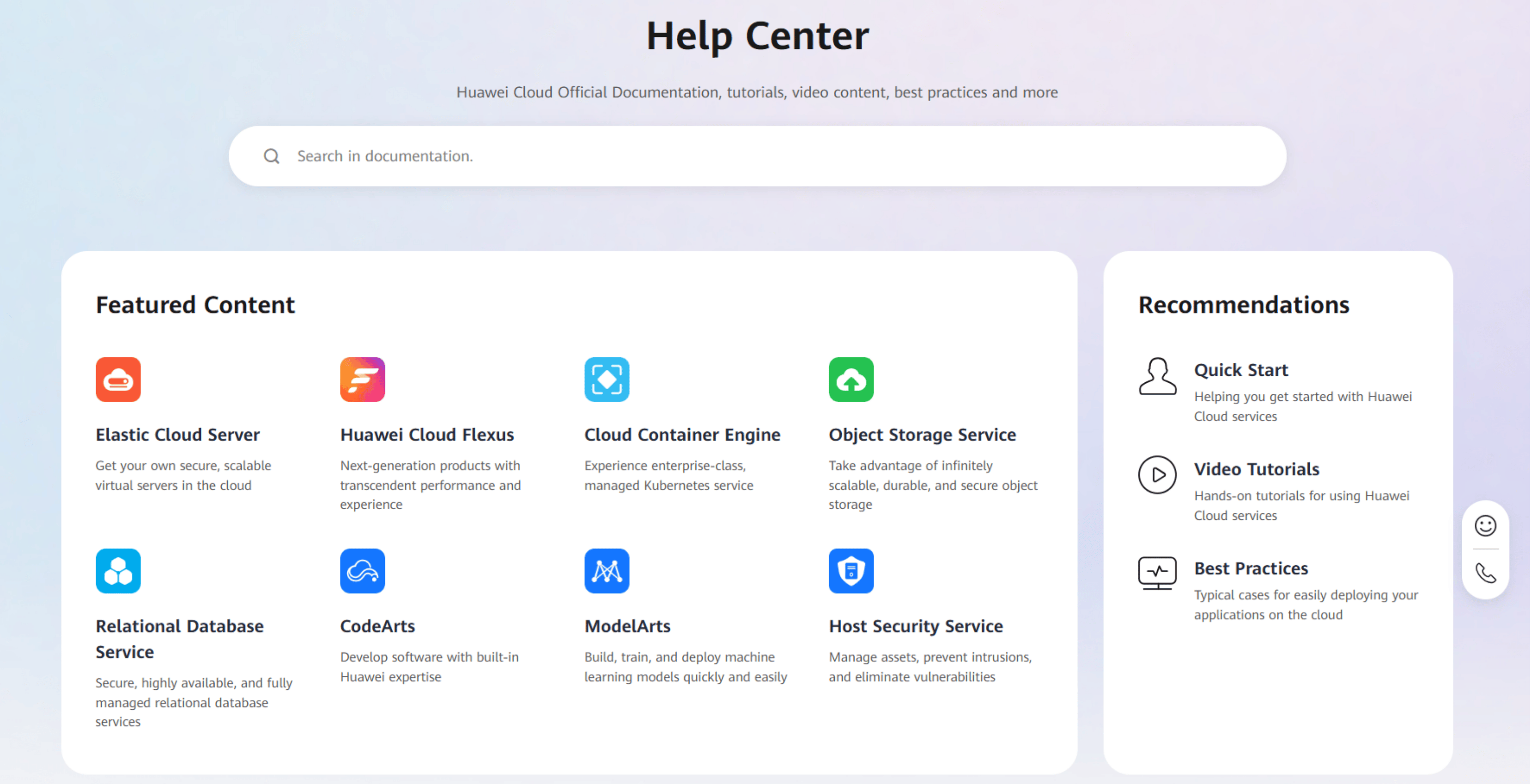1531x784 pixels.
Task: Click the Recommendations heading
Action: point(1243,305)
